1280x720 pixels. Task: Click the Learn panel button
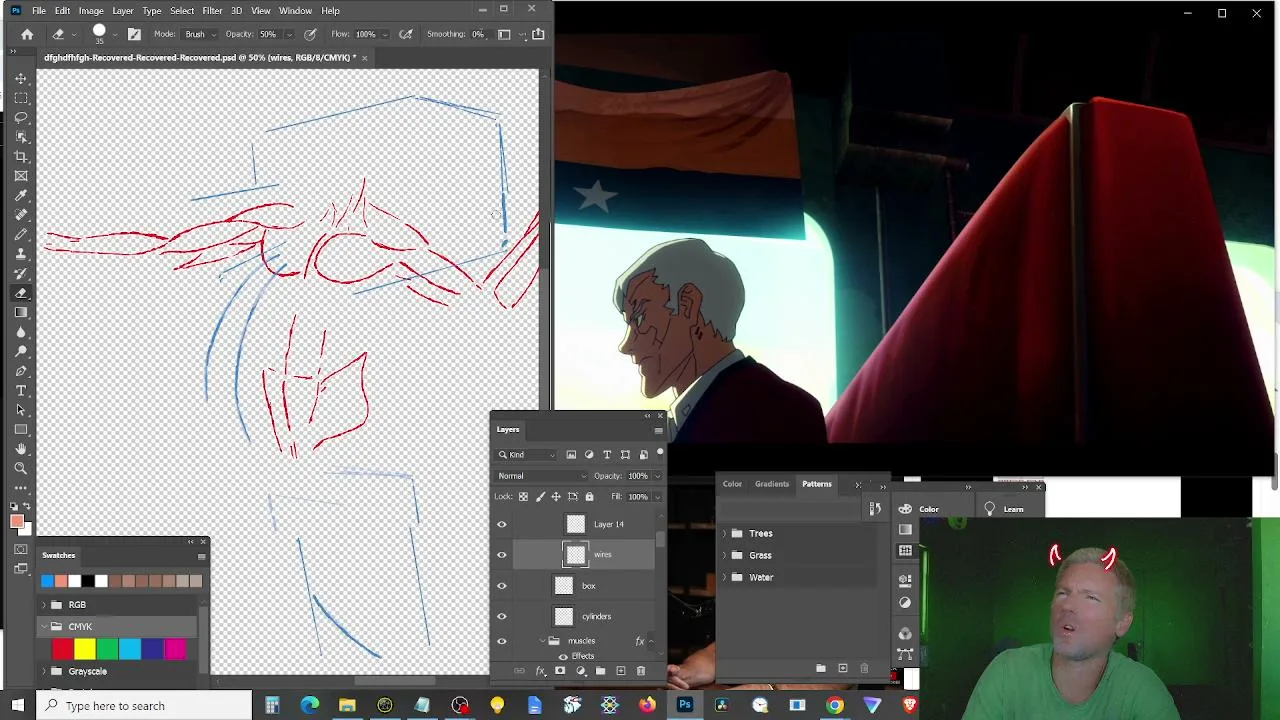1003,509
